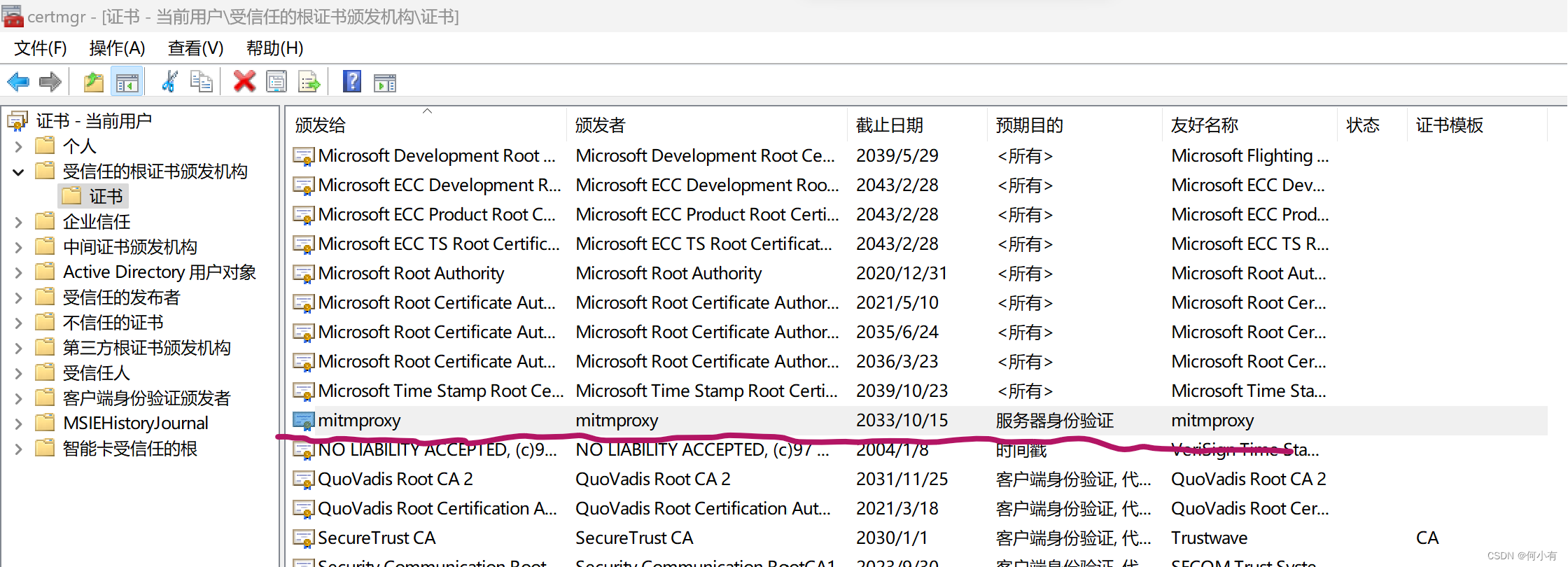This screenshot has width=1568, height=567.
Task: Click the mitmproxy certificate icon
Action: (303, 421)
